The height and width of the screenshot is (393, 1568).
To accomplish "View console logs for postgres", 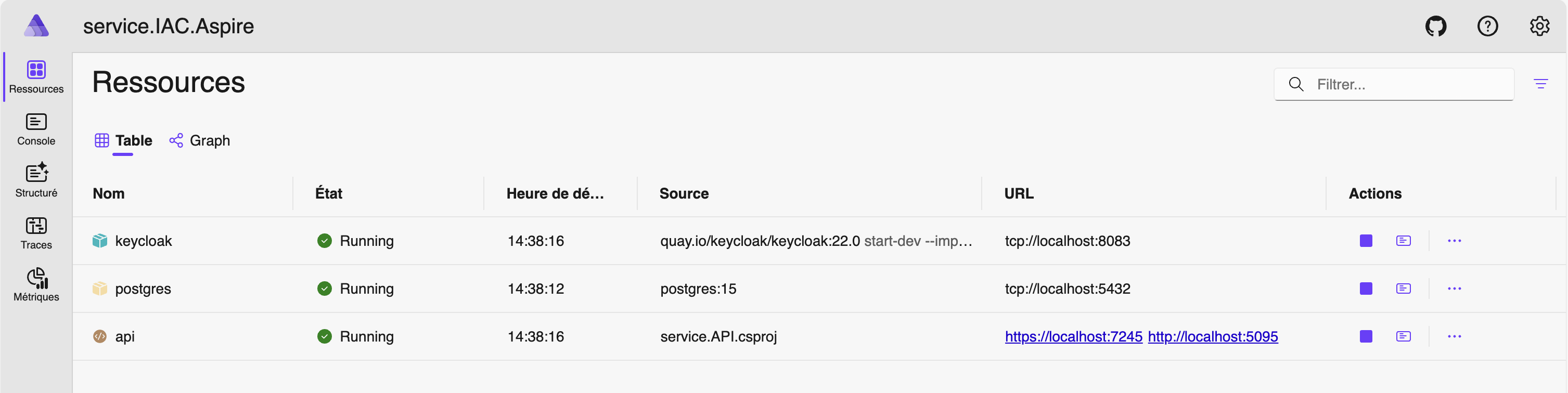I will [x=1403, y=289].
